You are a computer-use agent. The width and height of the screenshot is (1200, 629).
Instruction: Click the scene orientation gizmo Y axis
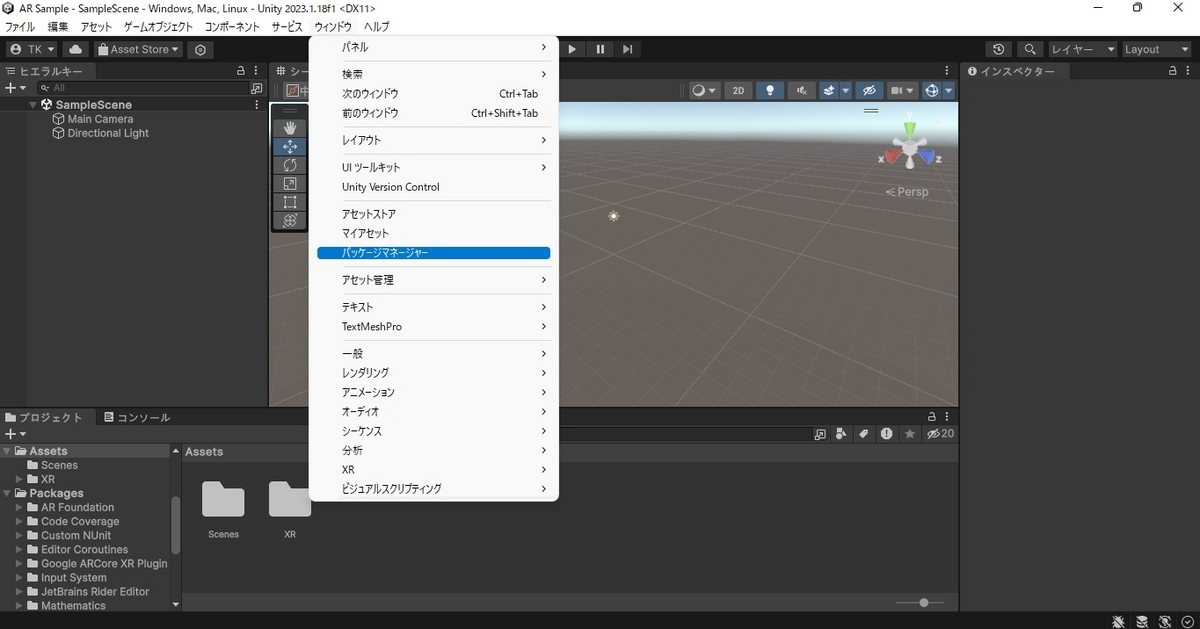click(x=909, y=130)
